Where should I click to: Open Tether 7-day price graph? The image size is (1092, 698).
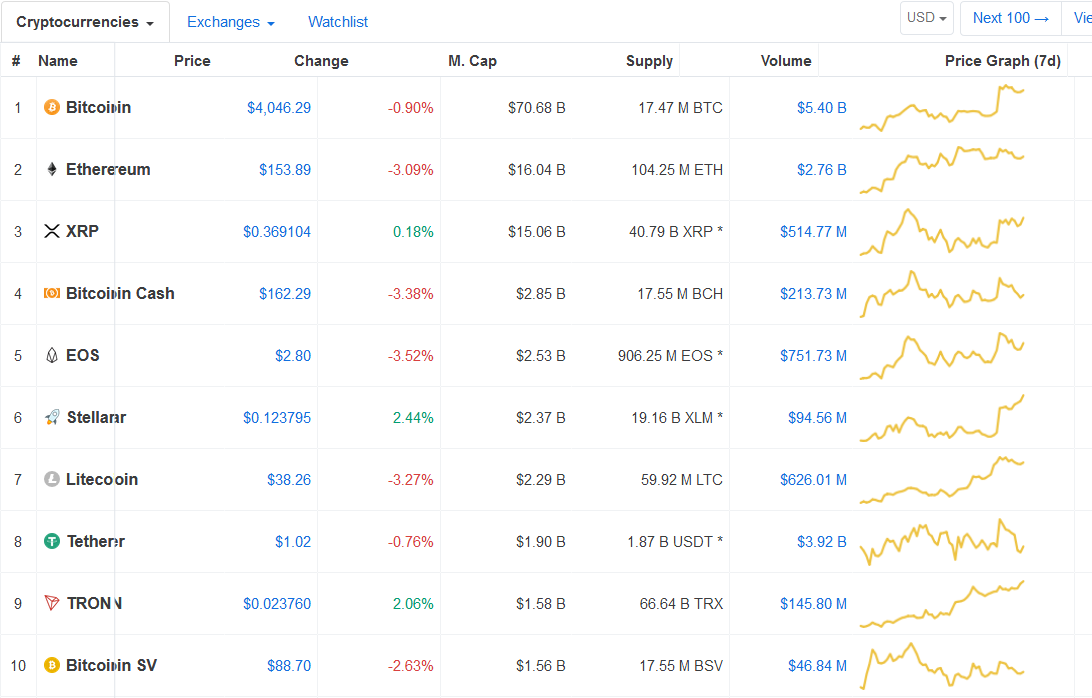(x=942, y=542)
